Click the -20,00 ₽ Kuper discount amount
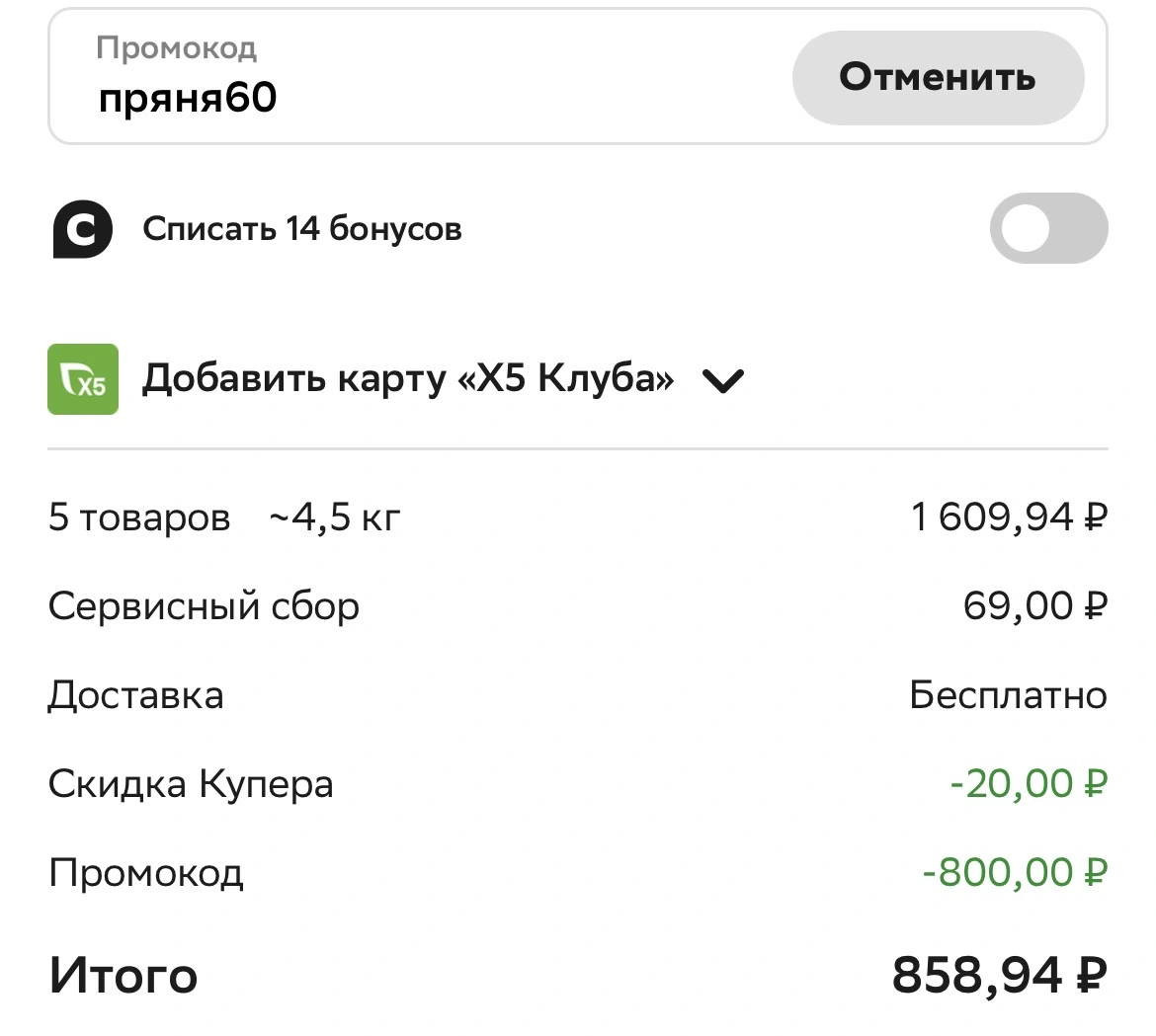 click(1030, 783)
